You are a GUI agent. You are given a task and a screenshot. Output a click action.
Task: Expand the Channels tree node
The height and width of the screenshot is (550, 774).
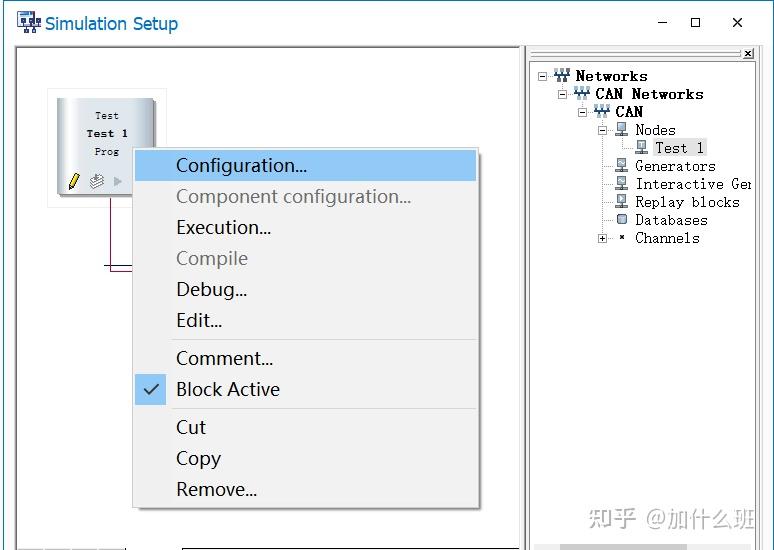click(602, 238)
